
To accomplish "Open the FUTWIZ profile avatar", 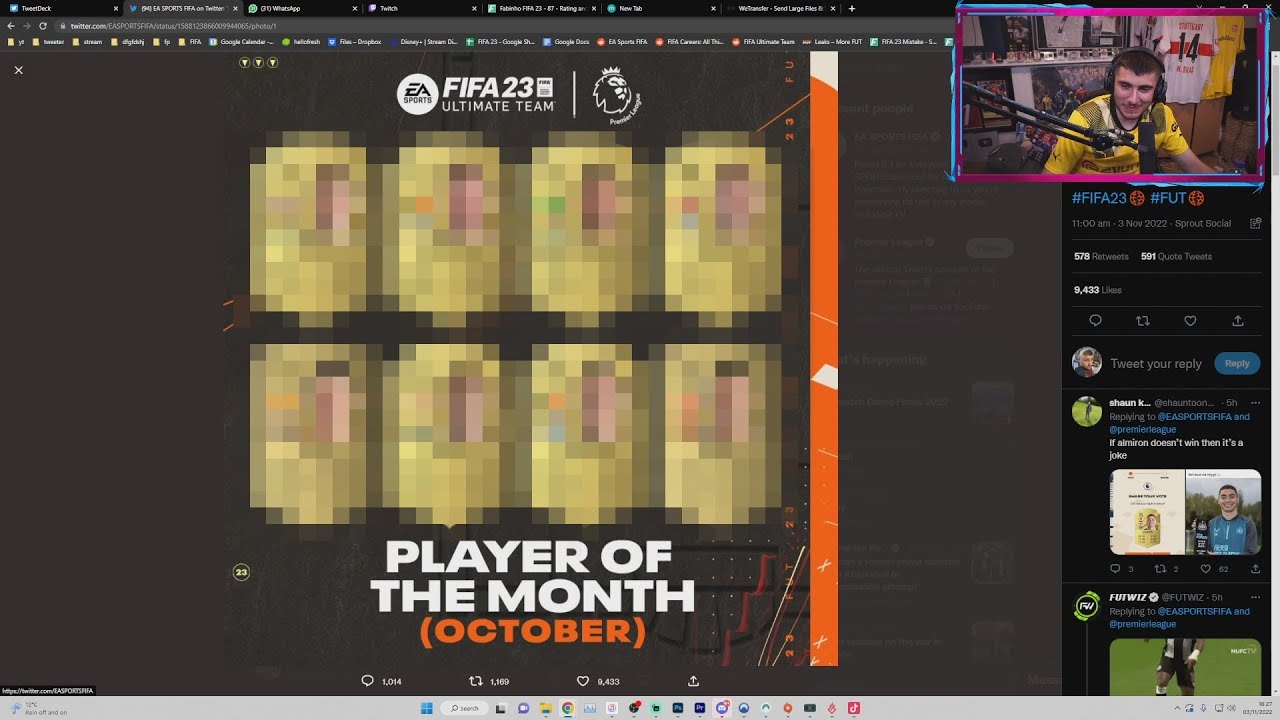I will [1087, 606].
